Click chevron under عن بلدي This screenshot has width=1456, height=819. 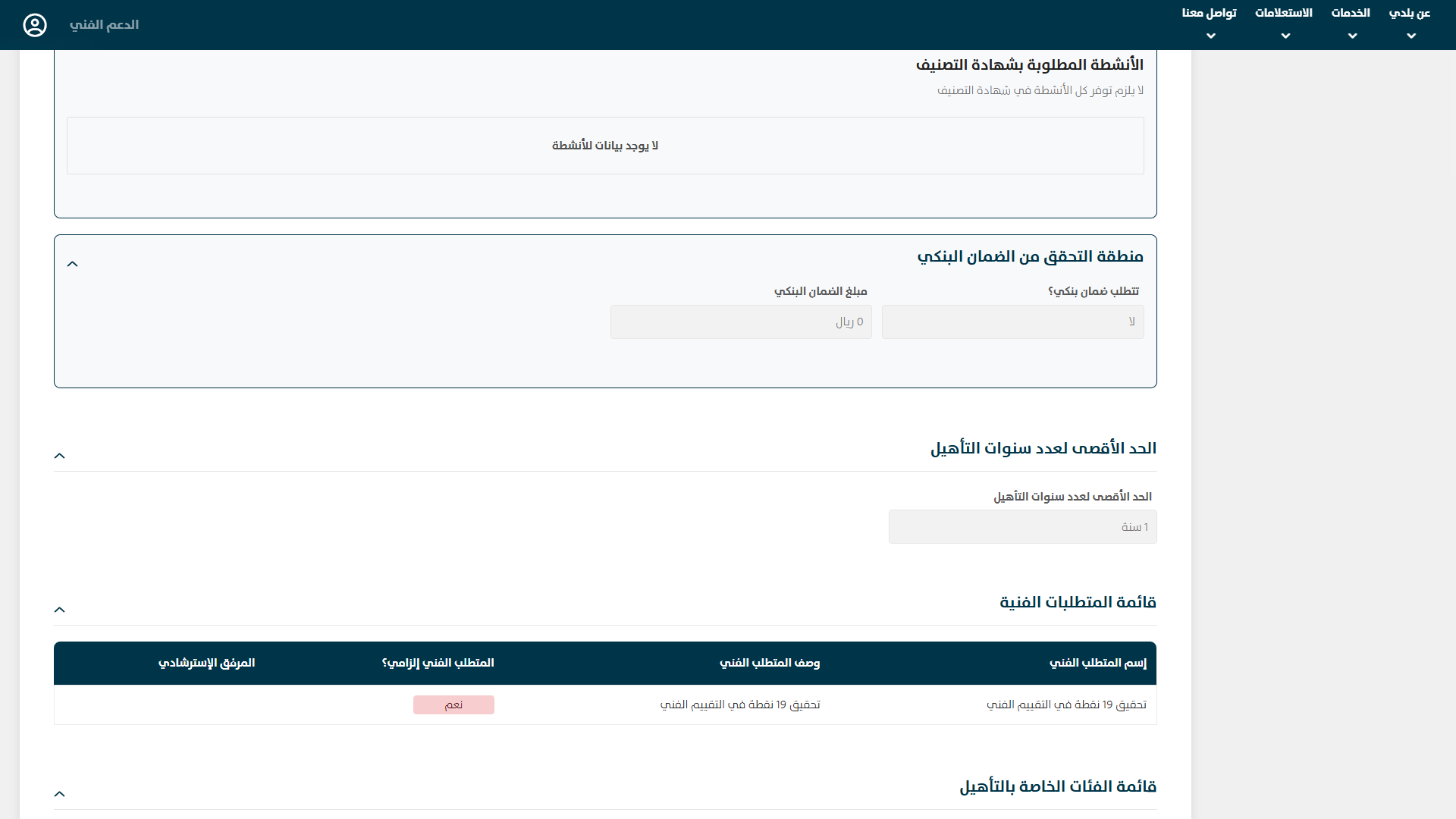1411,36
